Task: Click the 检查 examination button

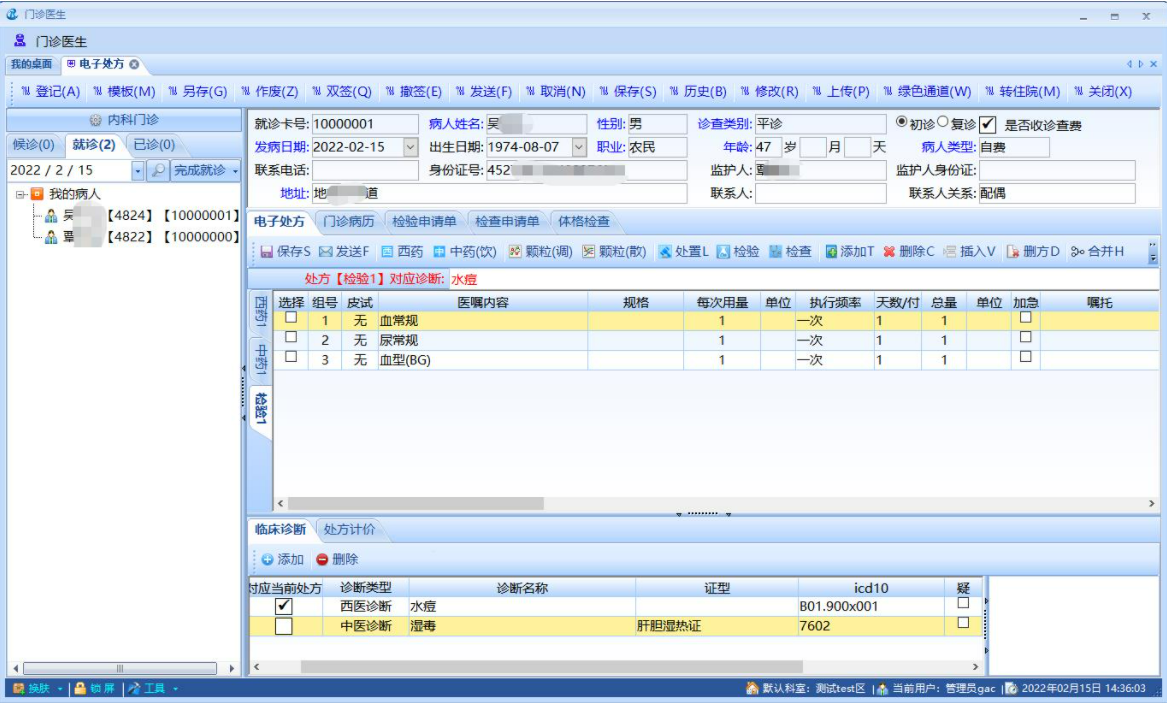Action: click(790, 251)
